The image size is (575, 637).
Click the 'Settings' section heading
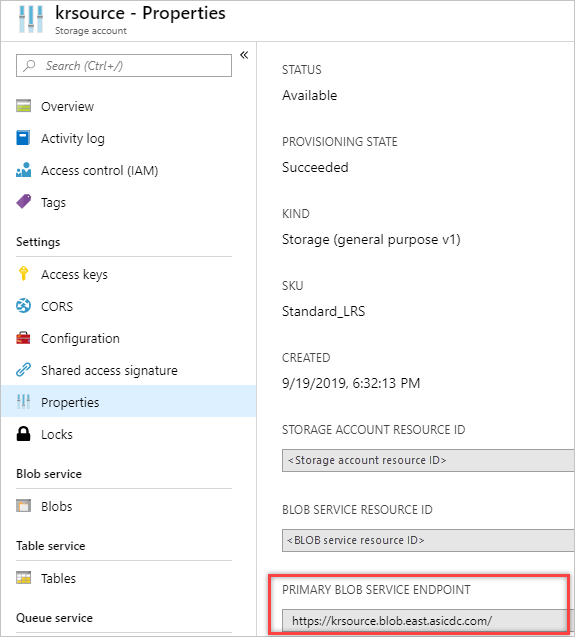click(38, 242)
